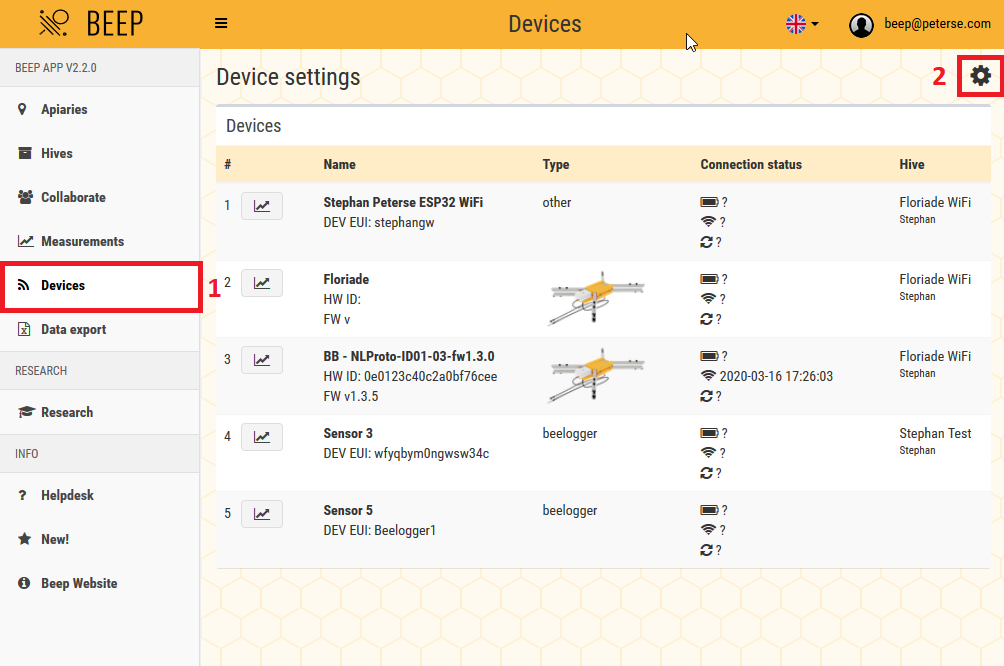The image size is (1004, 666).
Task: Open the language flag dropdown
Action: [802, 24]
